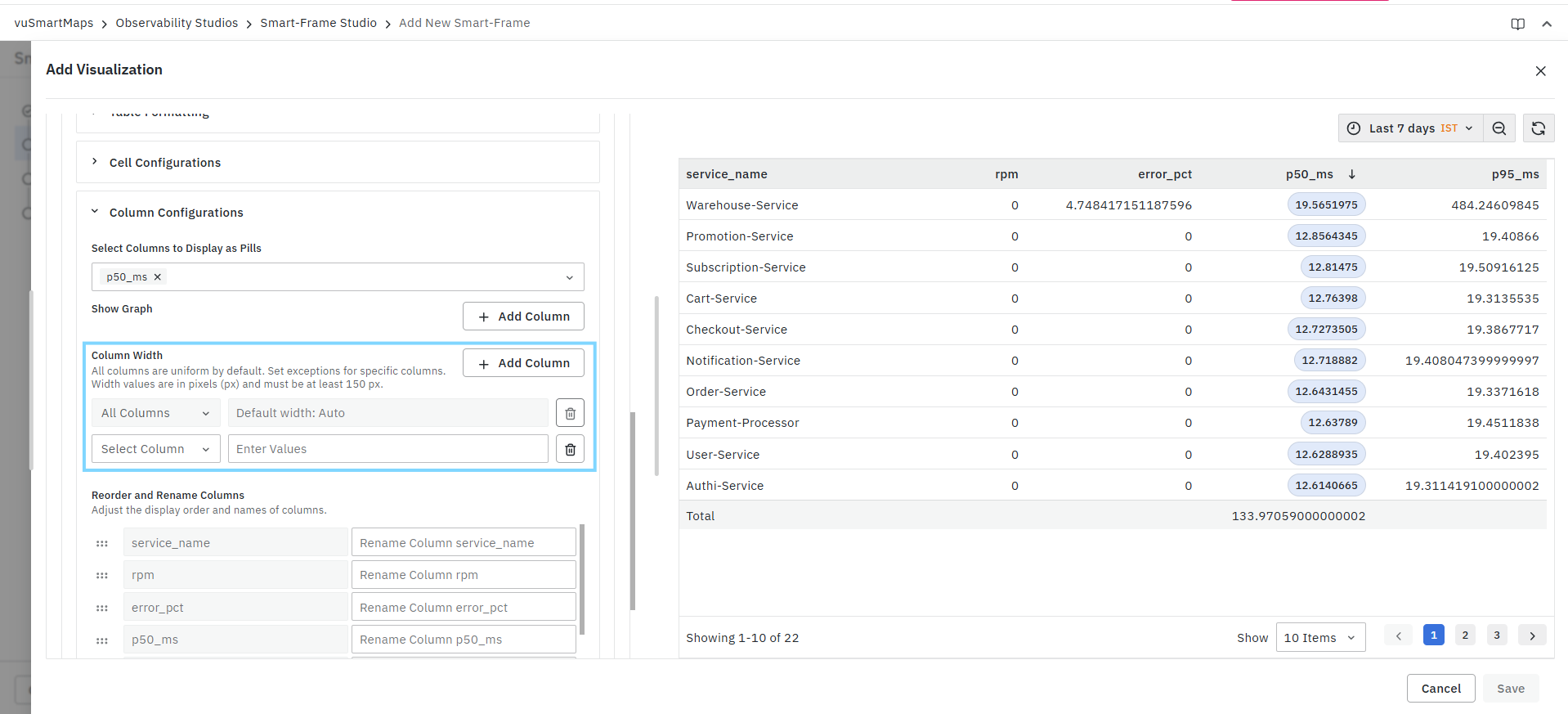1568x714 pixels.
Task: Click Add Column in Column Width section
Action: pyautogui.click(x=523, y=363)
